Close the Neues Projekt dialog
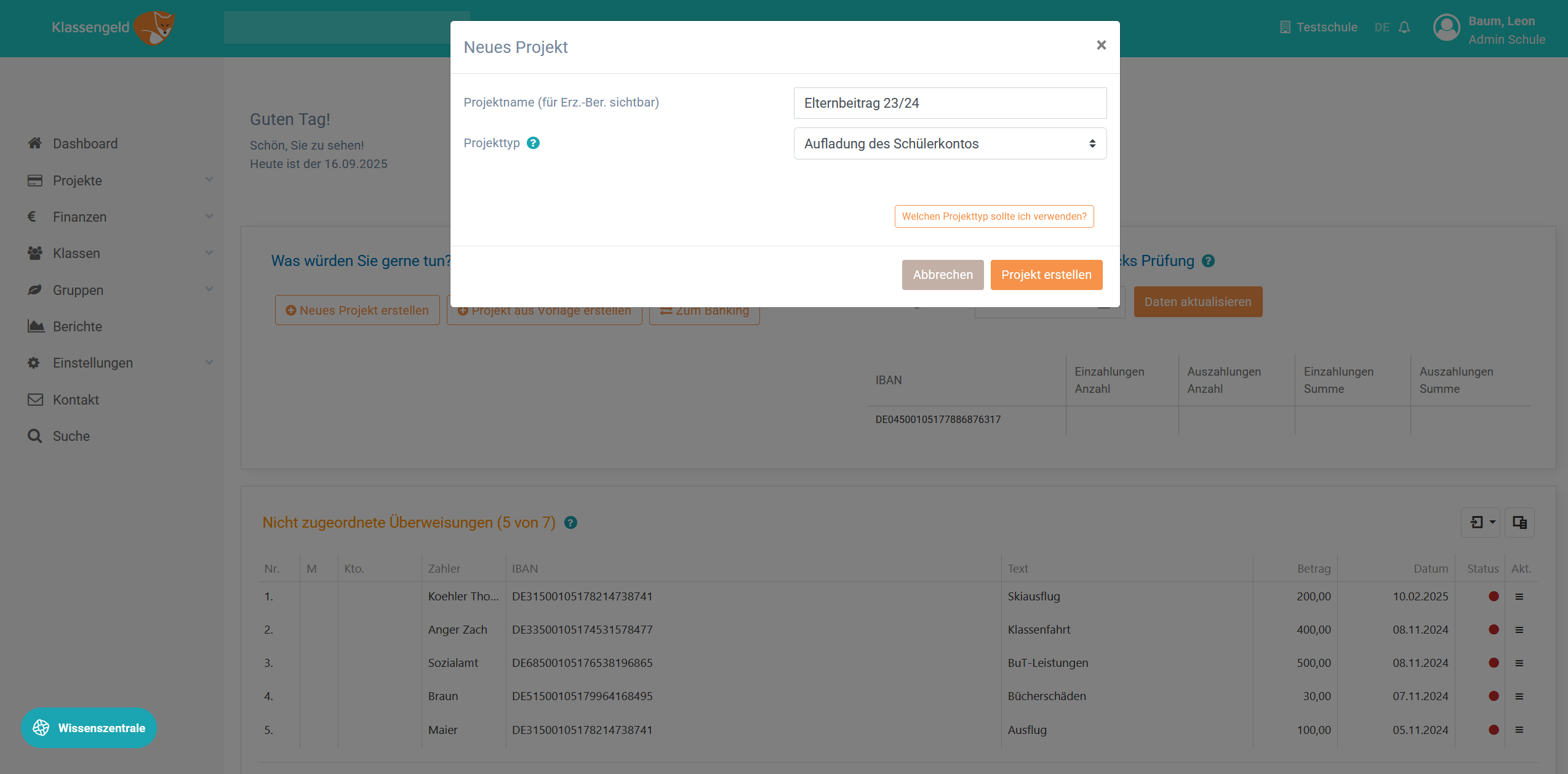 (x=1101, y=46)
